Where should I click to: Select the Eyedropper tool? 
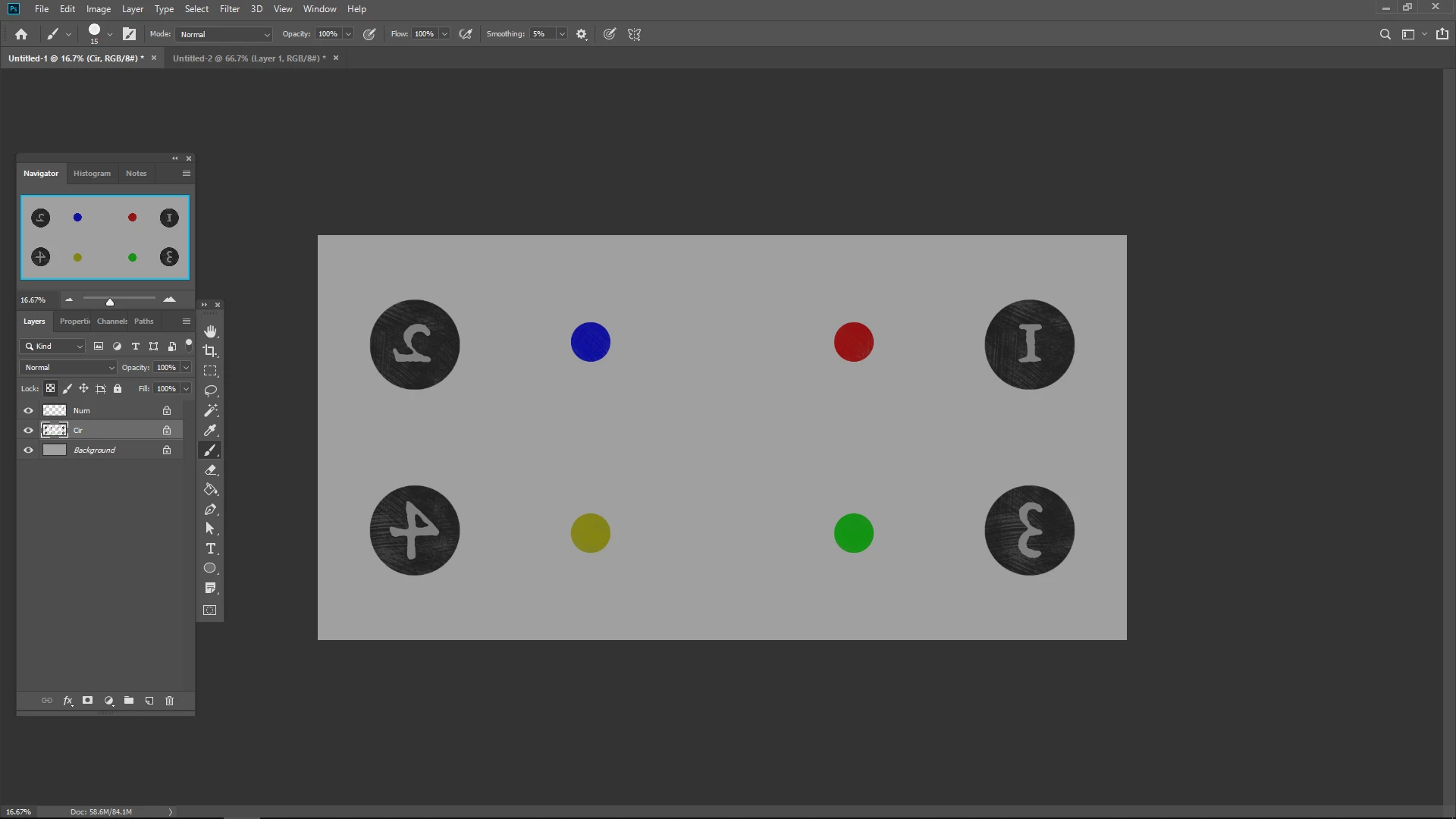tap(210, 430)
